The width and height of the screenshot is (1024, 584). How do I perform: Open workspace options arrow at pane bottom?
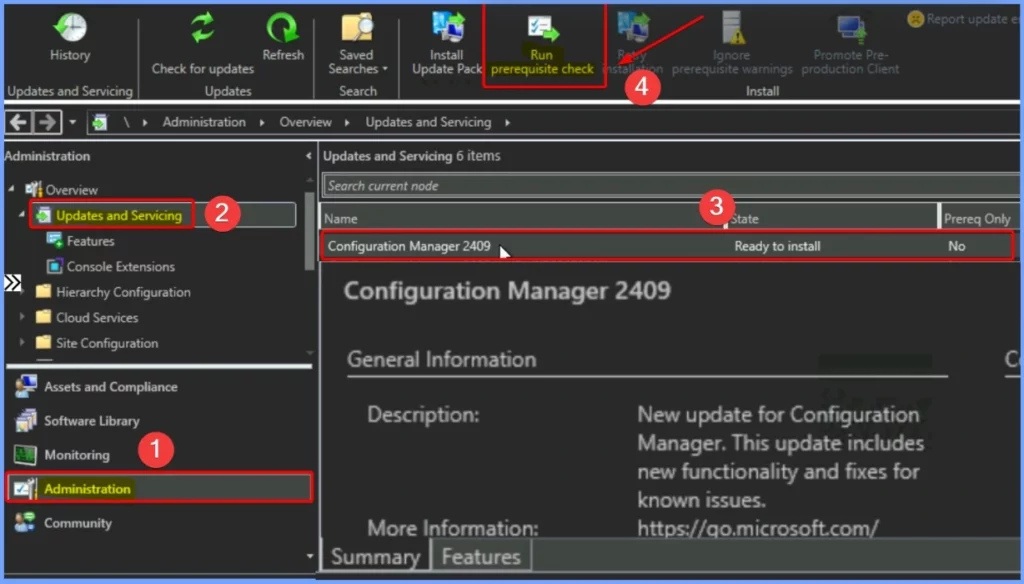click(x=310, y=556)
